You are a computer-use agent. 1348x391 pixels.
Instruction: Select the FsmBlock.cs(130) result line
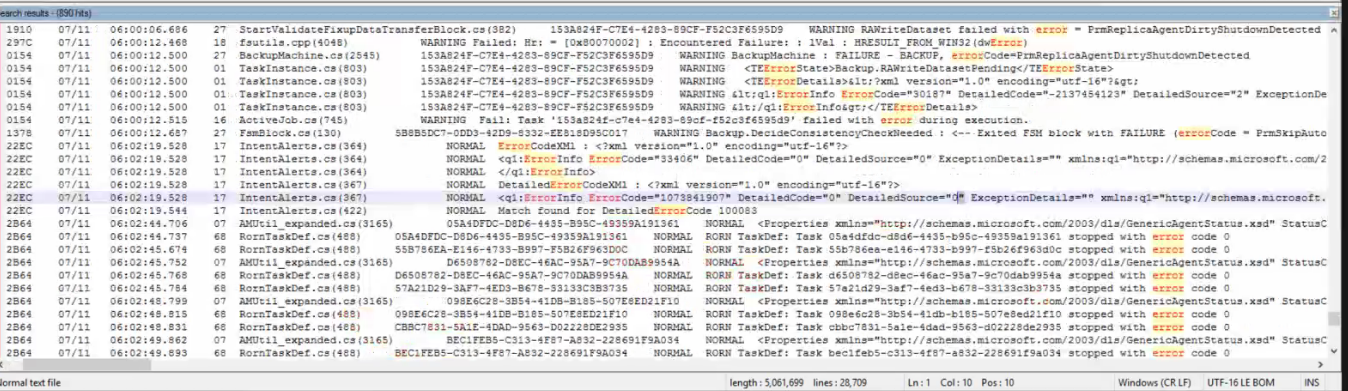665,132
